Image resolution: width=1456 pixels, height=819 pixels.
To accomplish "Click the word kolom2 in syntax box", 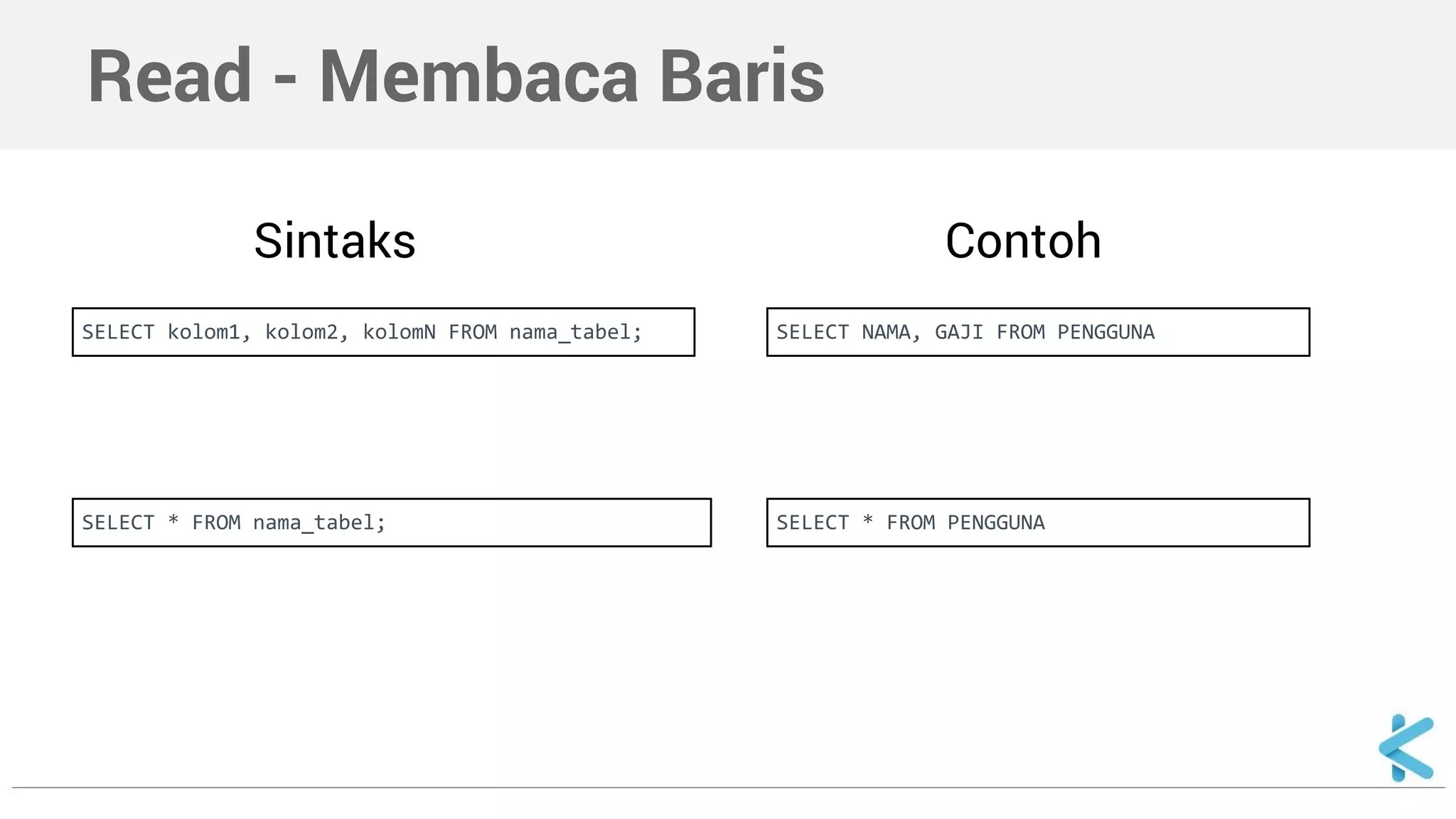I will [301, 332].
